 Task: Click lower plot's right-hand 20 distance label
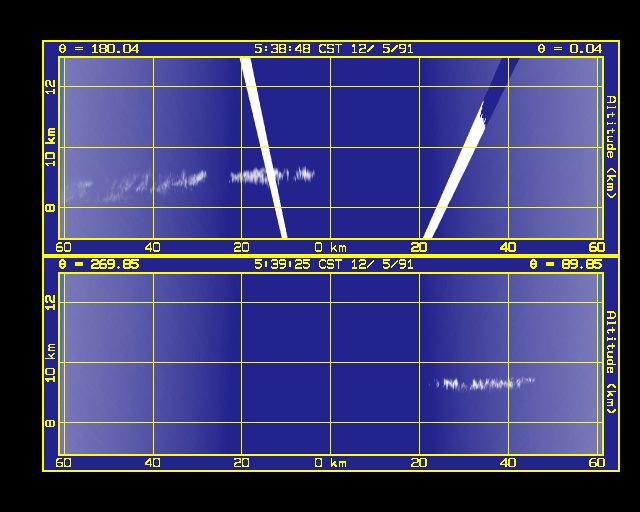[419, 463]
